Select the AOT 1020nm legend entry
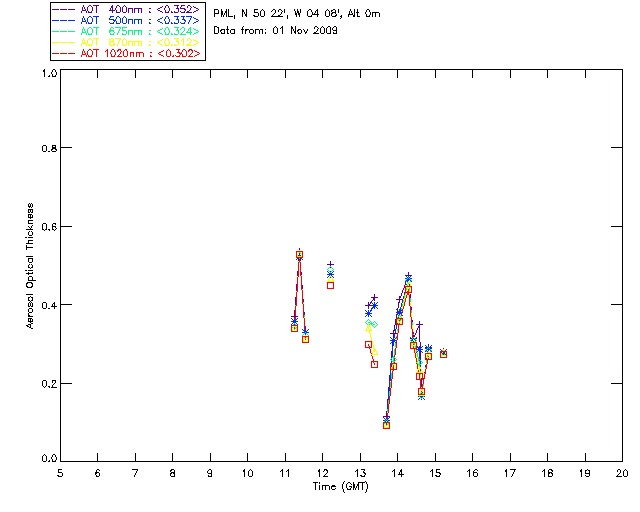Image resolution: width=640 pixels, height=512 pixels. (126, 53)
